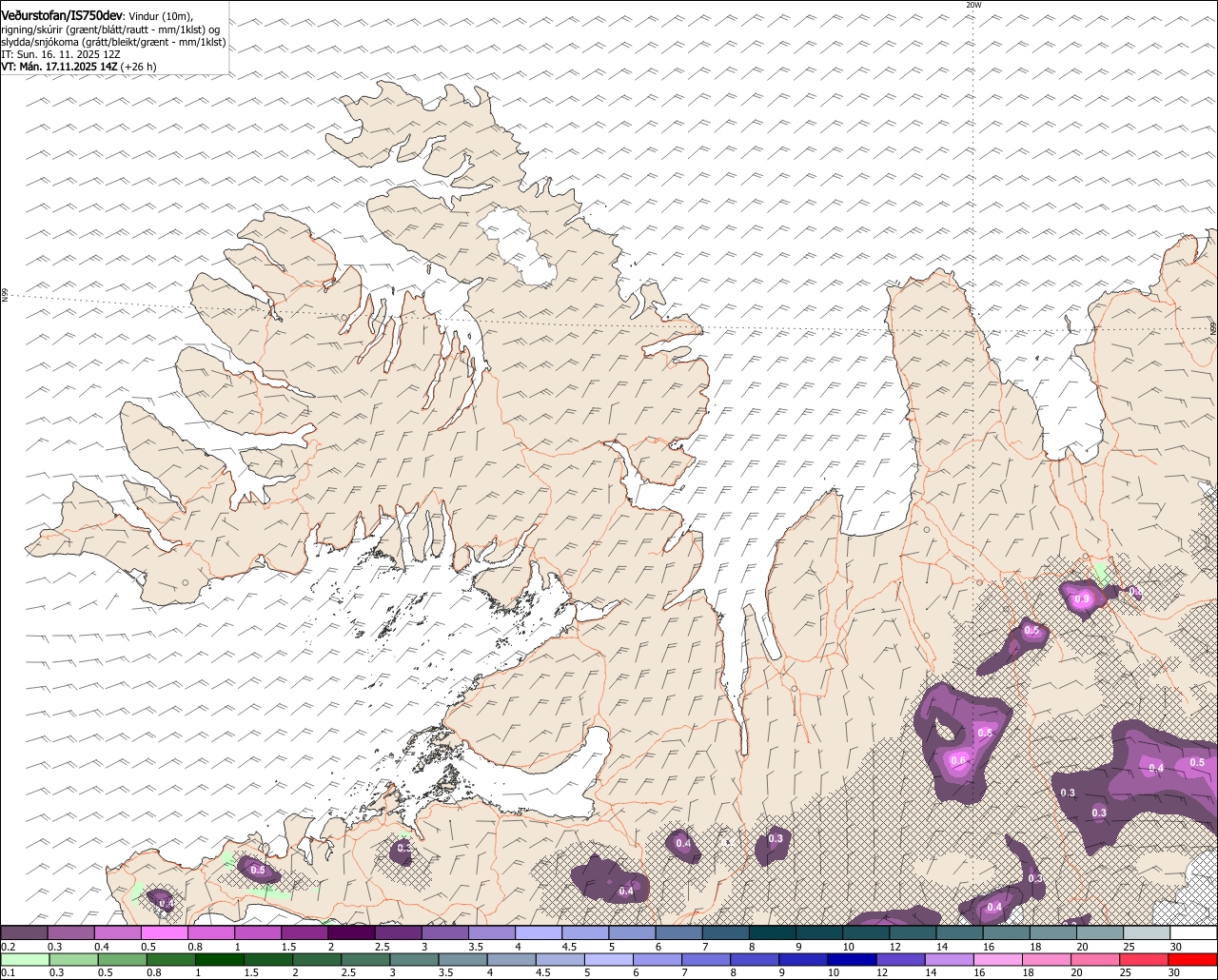This screenshot has height=980, width=1218.
Task: Click the light violet 14 swatch in lower scale
Action: click(951, 959)
